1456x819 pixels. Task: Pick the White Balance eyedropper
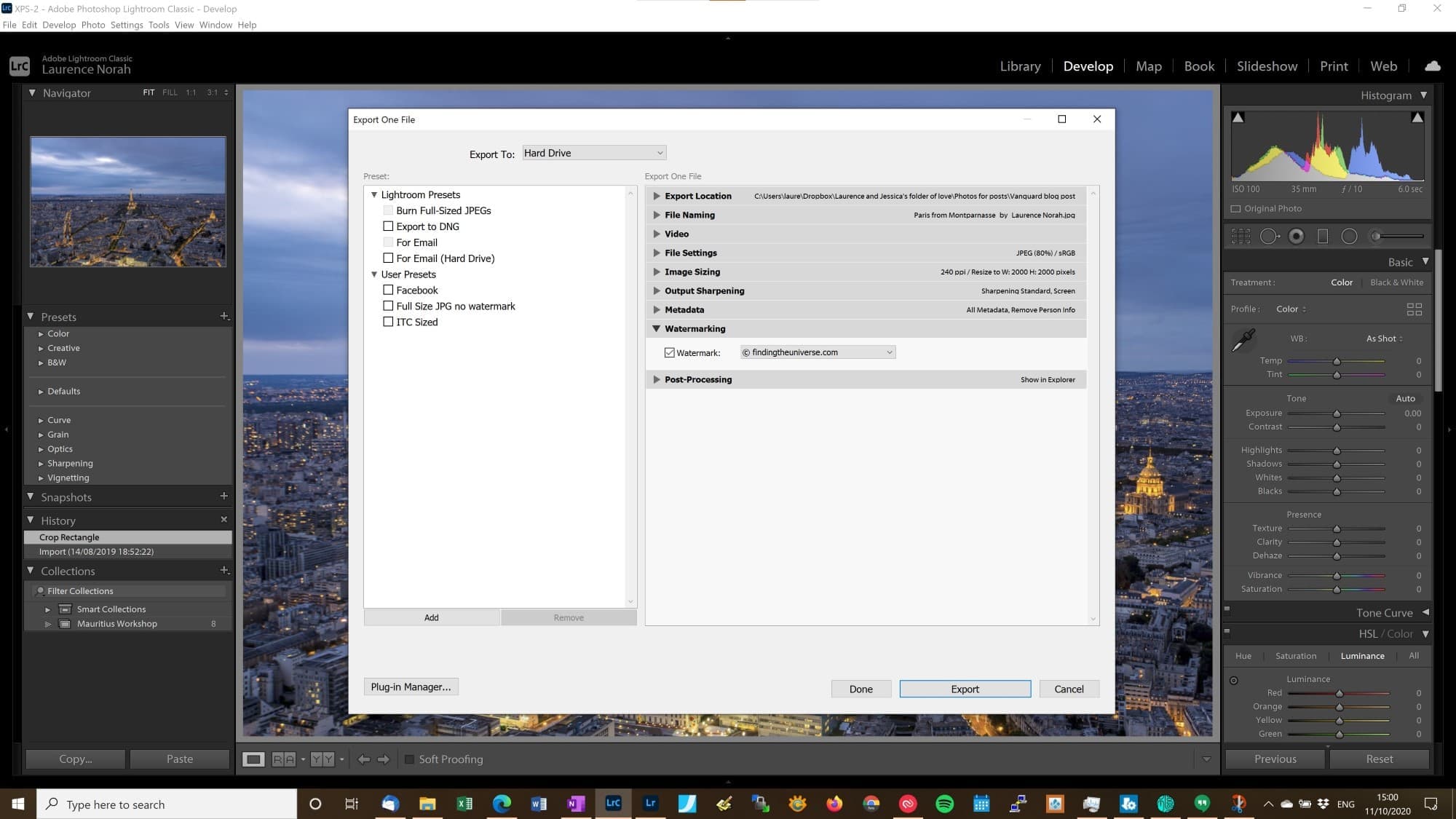click(1245, 339)
